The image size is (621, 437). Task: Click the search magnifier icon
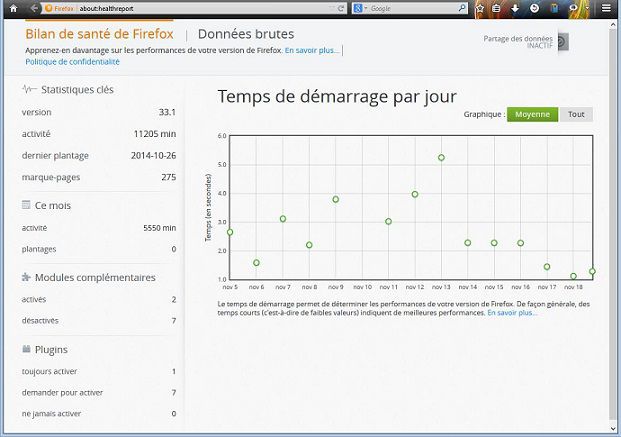pos(462,8)
